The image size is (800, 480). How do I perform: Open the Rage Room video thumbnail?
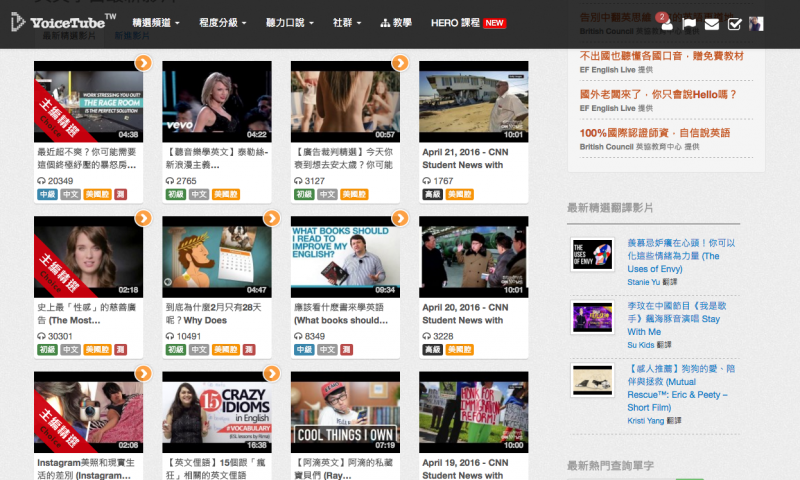88,102
